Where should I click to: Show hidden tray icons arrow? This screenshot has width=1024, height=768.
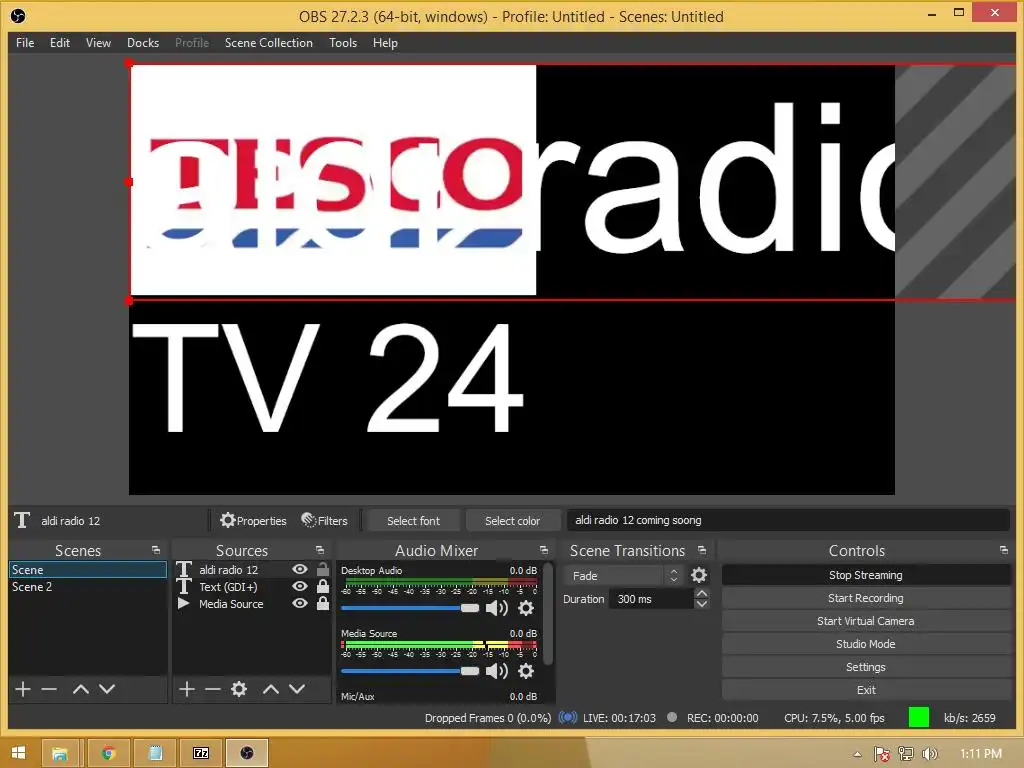(x=857, y=754)
